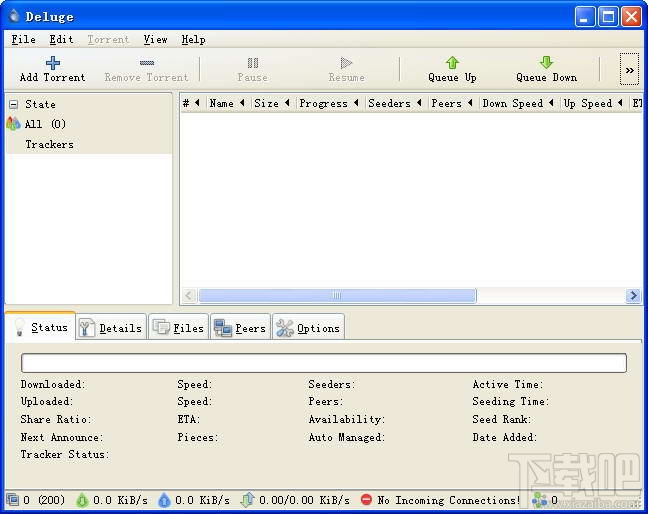
Task: Click the protocol traffic icon in the status bar
Action: (x=248, y=500)
